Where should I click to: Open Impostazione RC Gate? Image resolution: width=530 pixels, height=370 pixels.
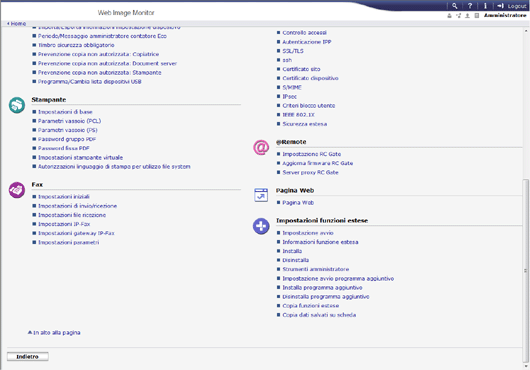click(312, 154)
